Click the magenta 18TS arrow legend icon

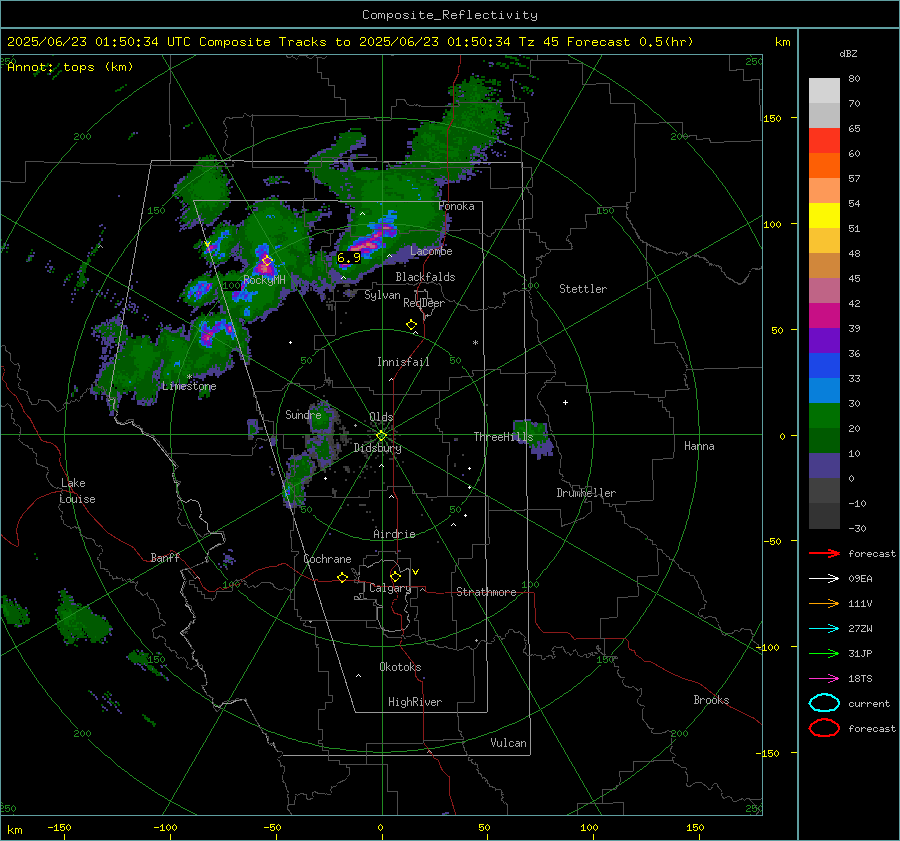pos(824,679)
